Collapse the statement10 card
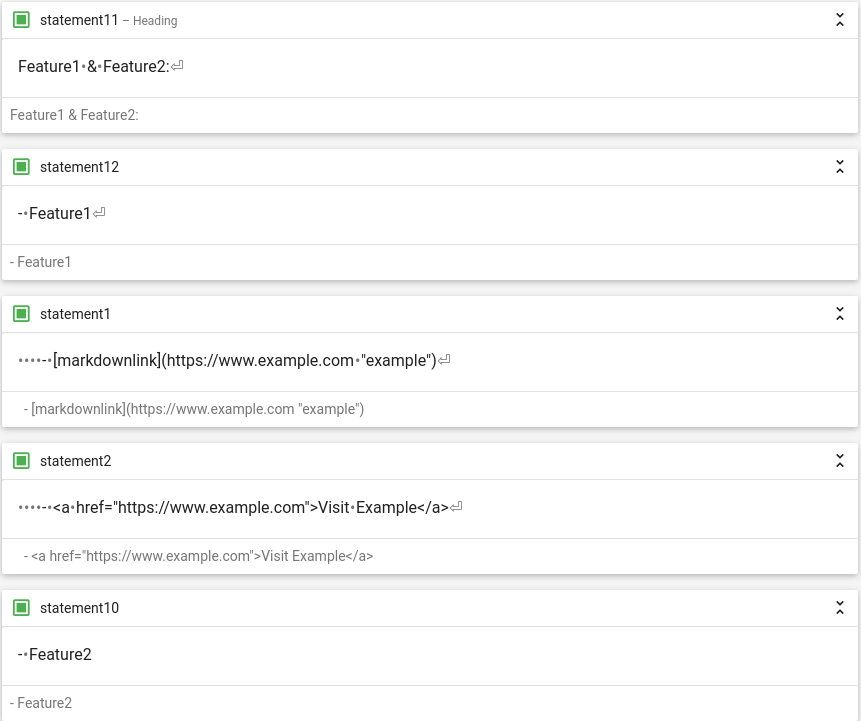Screen dimensions: 861x721 840,608
